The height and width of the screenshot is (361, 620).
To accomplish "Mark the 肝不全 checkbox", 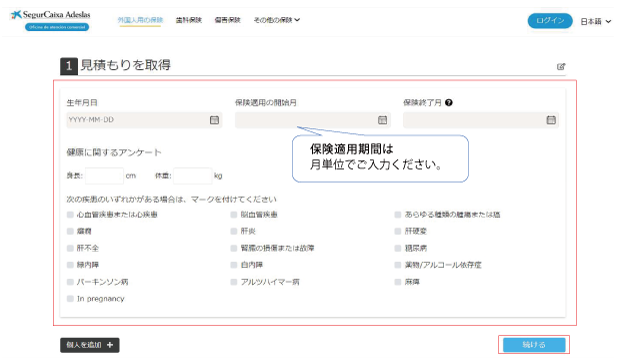I will [x=70, y=248].
